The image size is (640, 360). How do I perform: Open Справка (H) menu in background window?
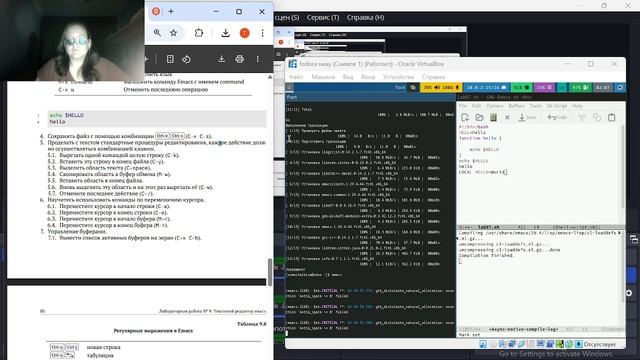[x=365, y=18]
